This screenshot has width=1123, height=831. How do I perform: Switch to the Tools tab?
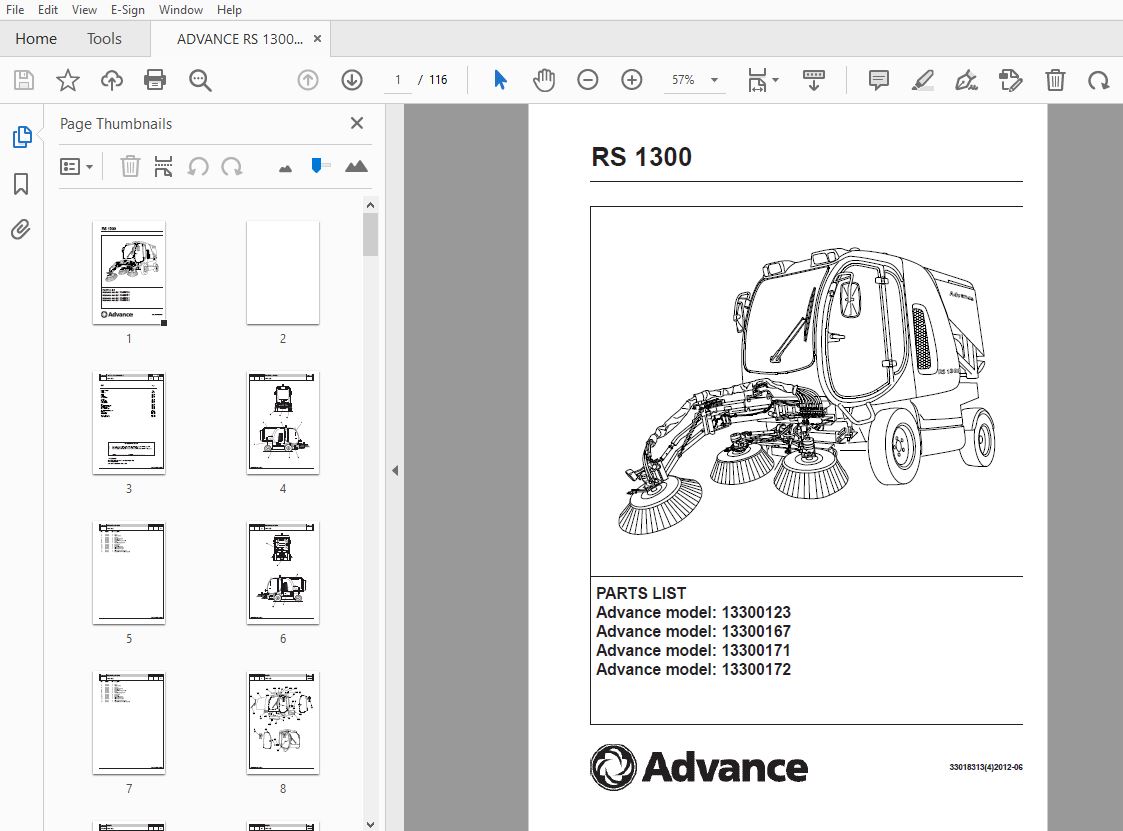[x=104, y=39]
